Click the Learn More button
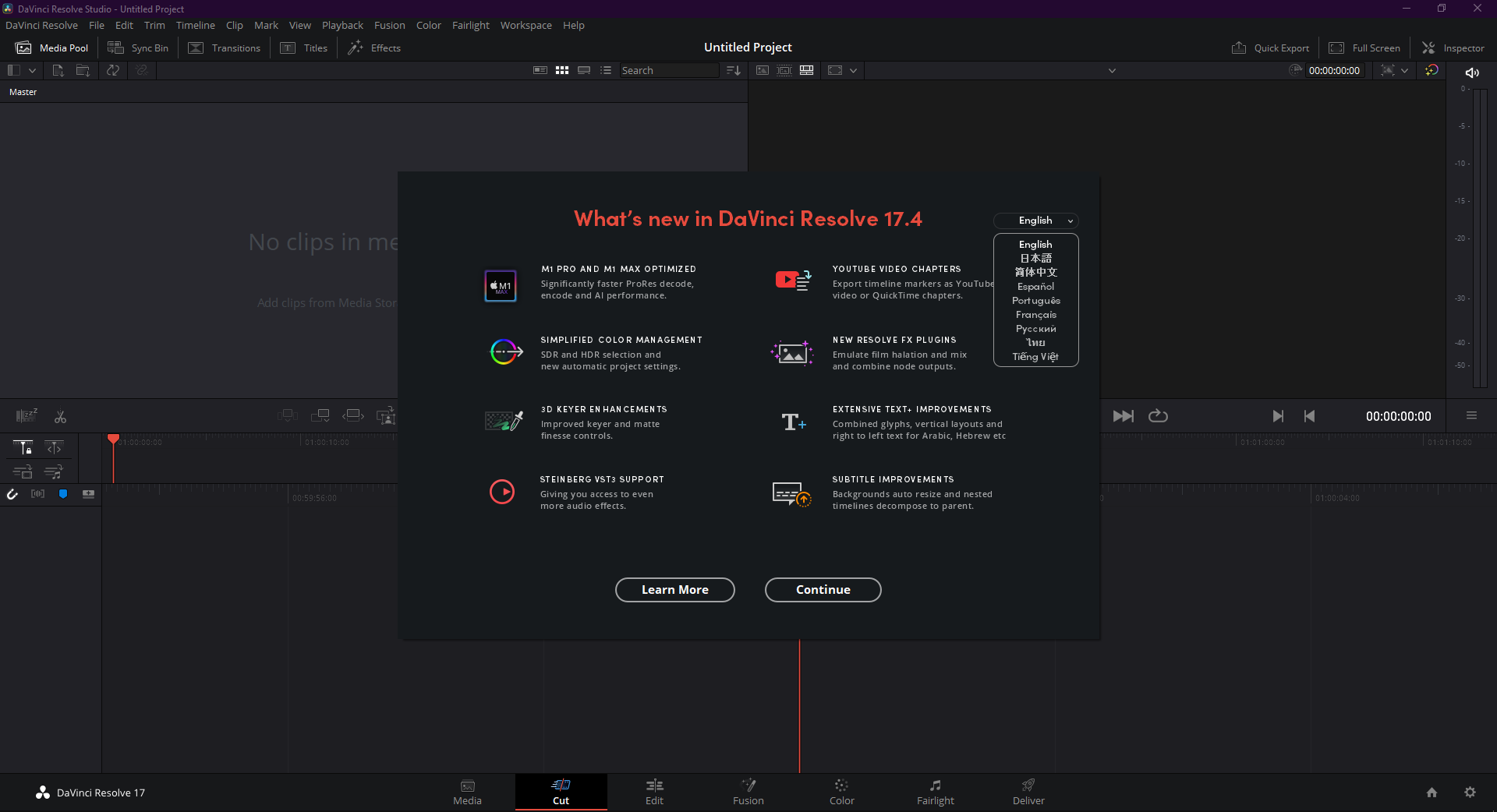The height and width of the screenshot is (812, 1497). (675, 590)
